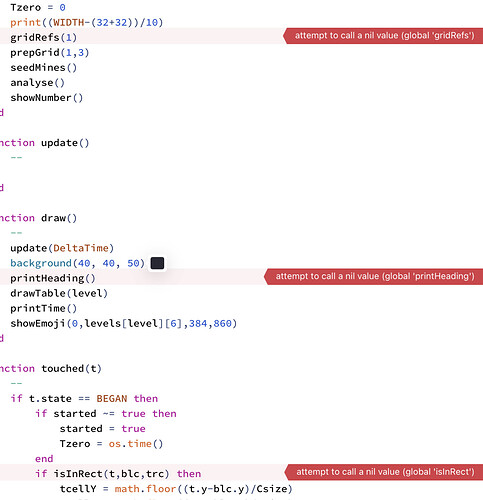
Task: Click the 'Tzero = os.time()' line
Action: point(111,444)
